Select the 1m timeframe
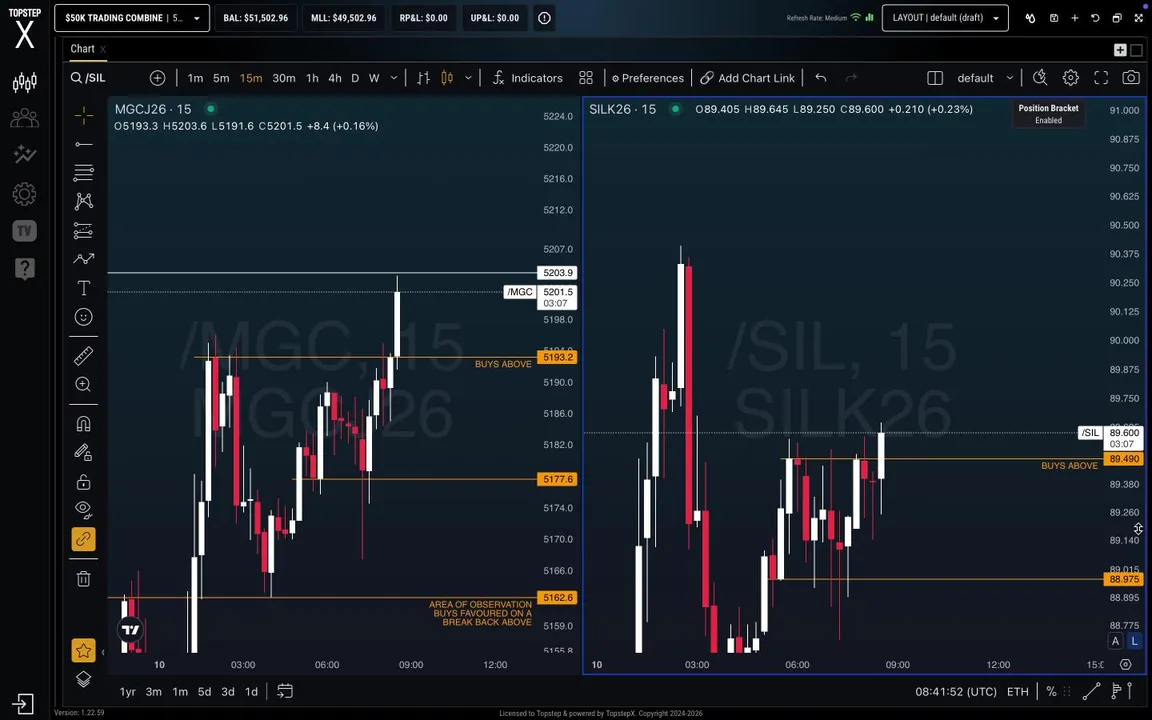The width and height of the screenshot is (1152, 720). click(195, 78)
